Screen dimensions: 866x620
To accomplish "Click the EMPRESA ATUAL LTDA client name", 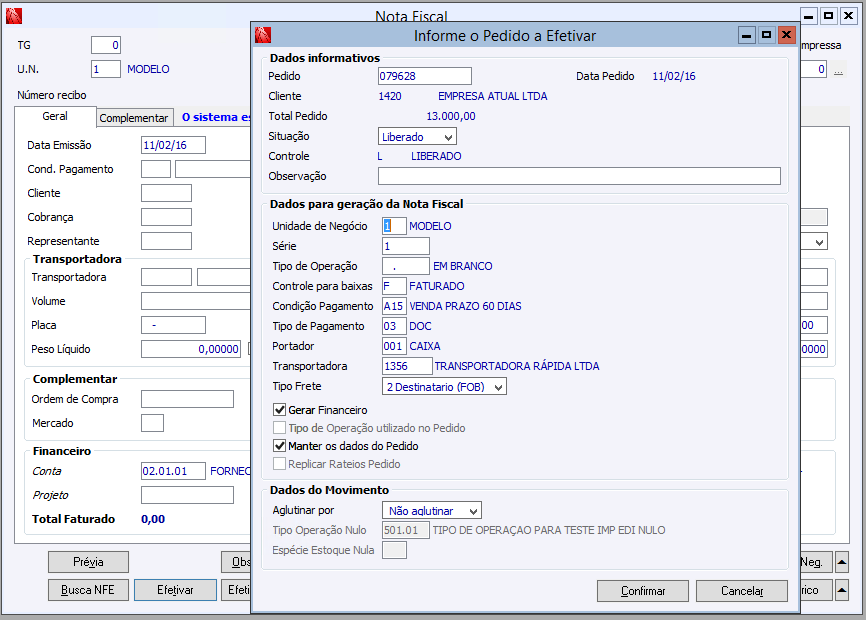I will (x=493, y=96).
